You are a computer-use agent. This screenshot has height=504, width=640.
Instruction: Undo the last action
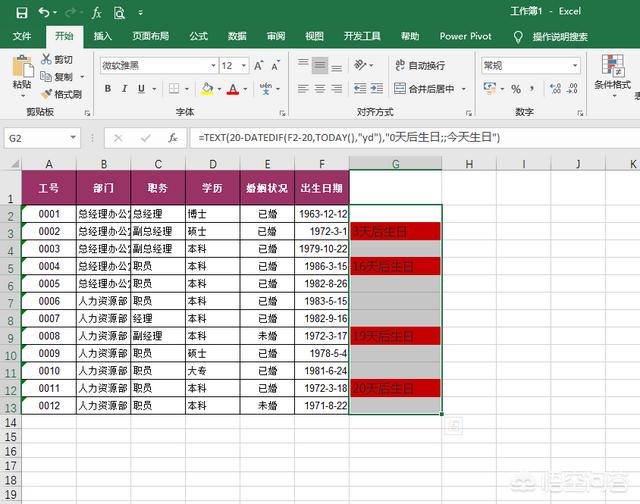coord(44,13)
